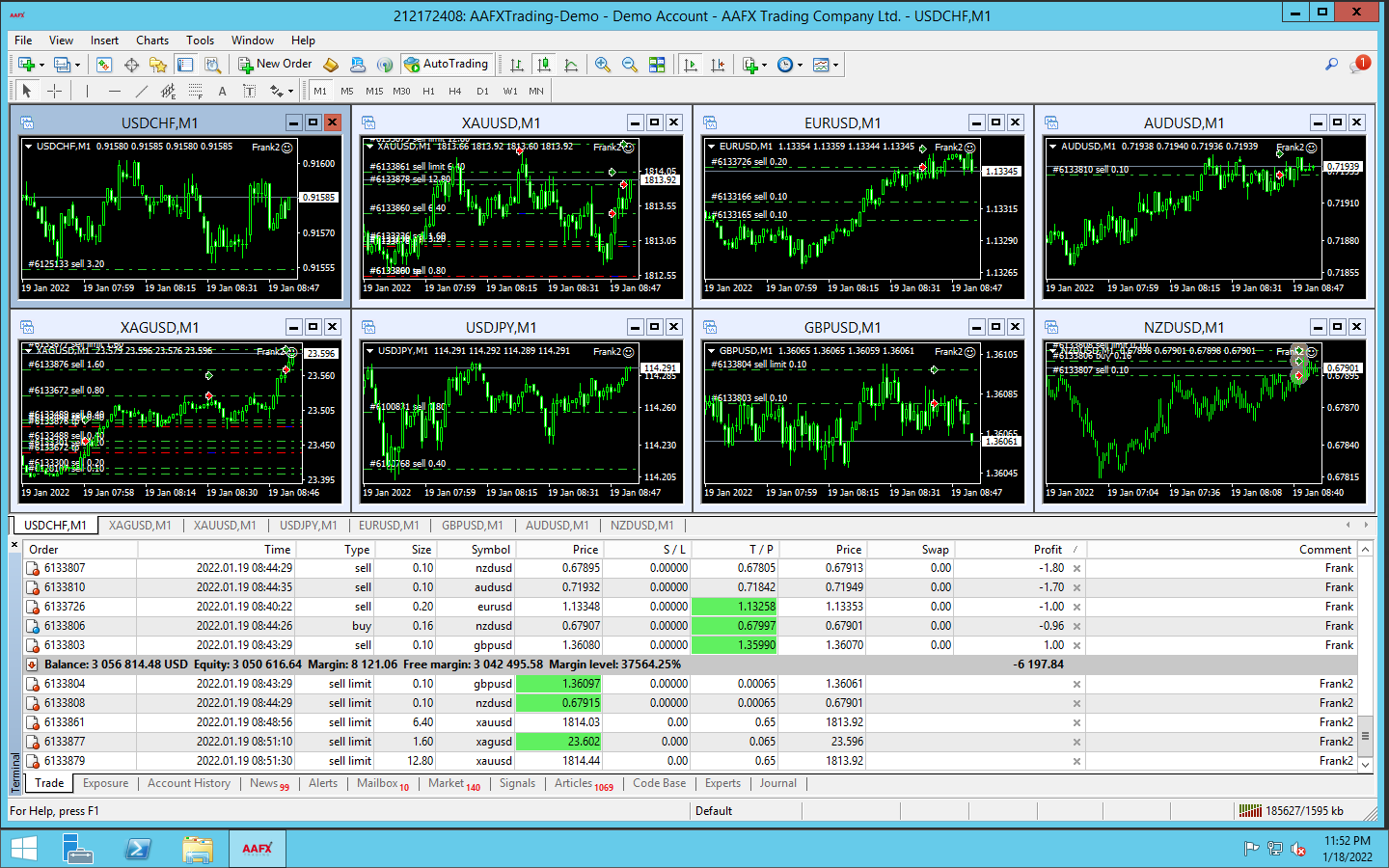Switch chart to candlesticks mode

[544, 65]
